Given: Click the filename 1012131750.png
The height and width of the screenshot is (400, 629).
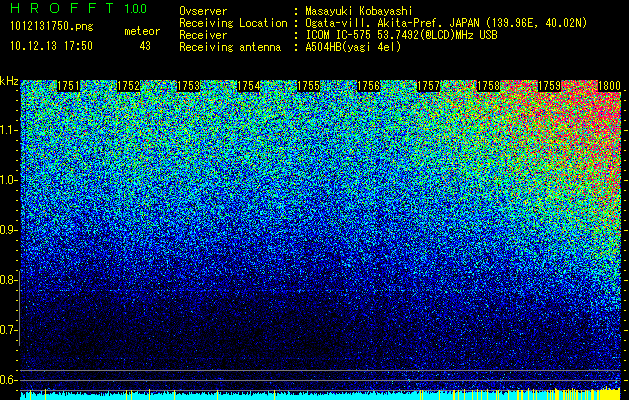Looking at the screenshot, I should point(52,27).
